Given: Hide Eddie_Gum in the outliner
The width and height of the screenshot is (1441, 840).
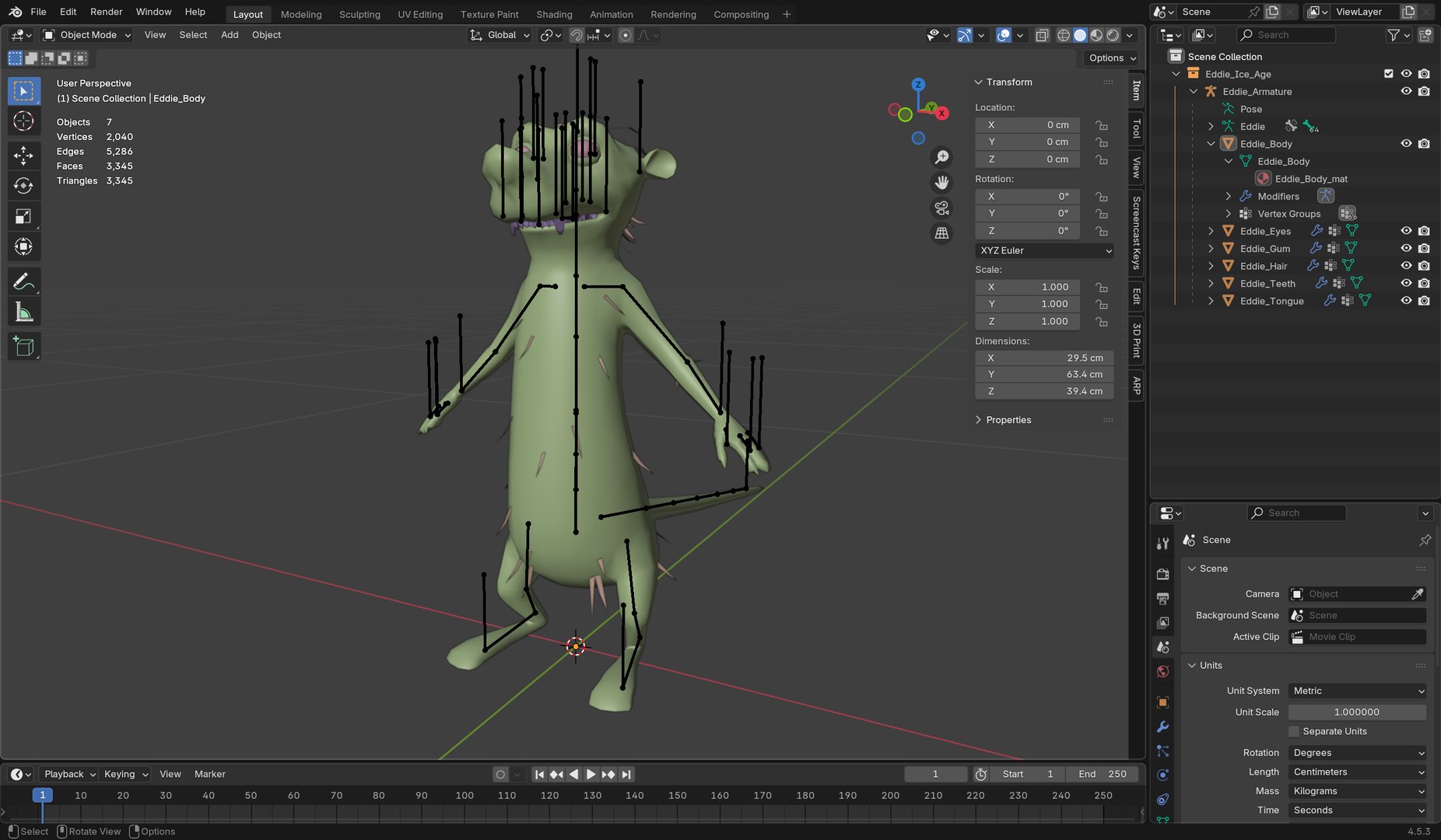Looking at the screenshot, I should [x=1406, y=248].
